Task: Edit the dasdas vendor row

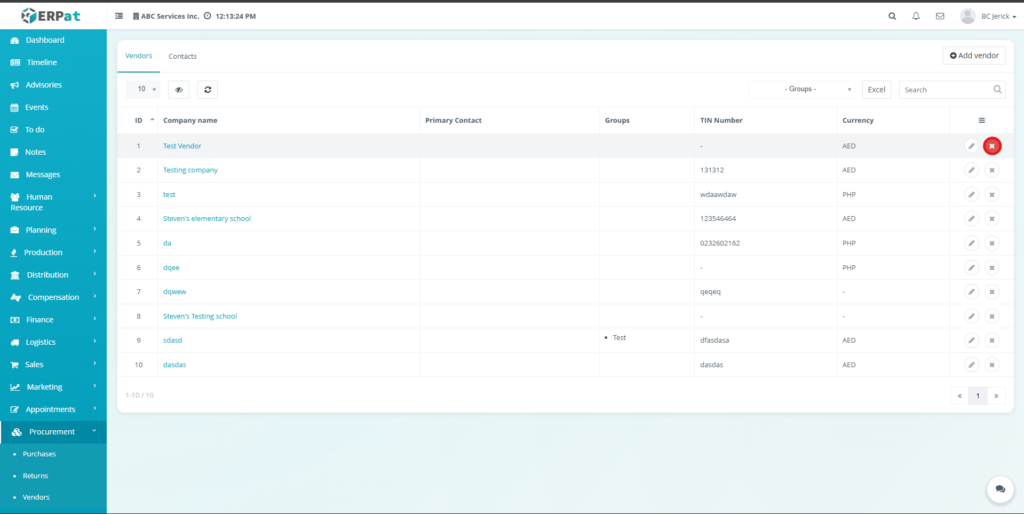Action: (971, 365)
